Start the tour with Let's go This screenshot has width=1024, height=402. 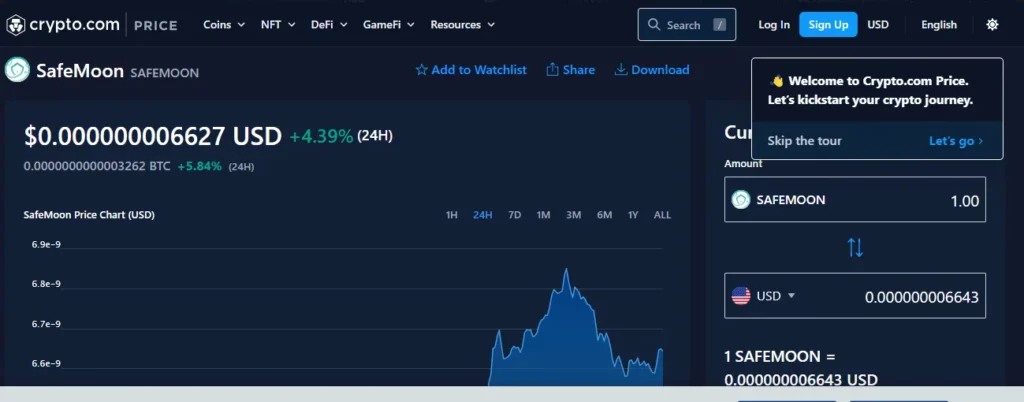tap(955, 141)
